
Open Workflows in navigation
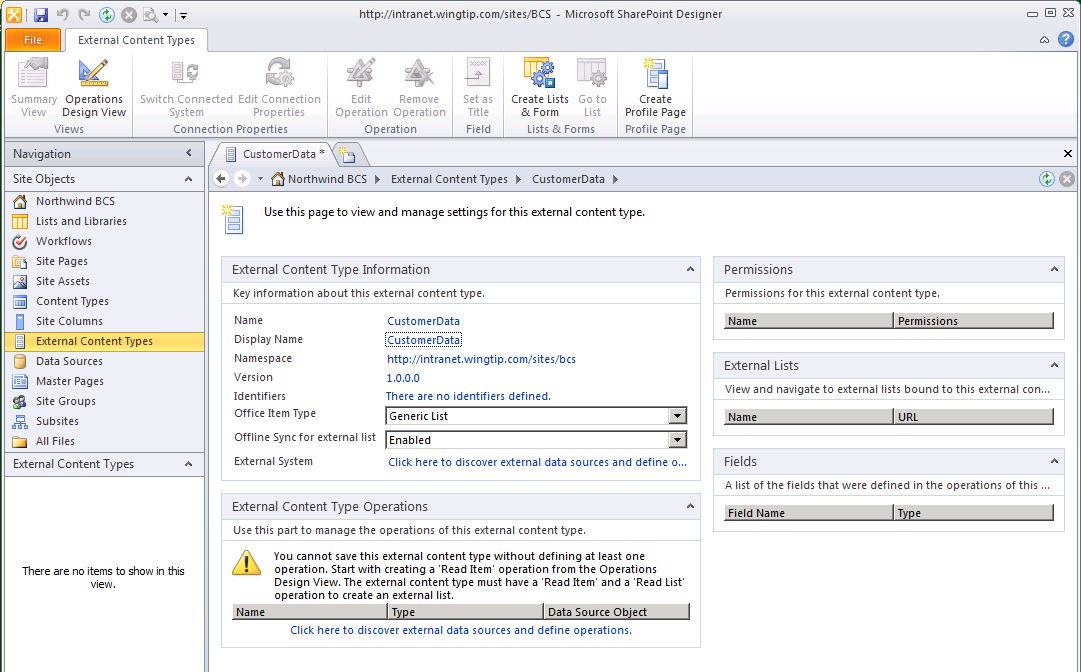[x=63, y=241]
